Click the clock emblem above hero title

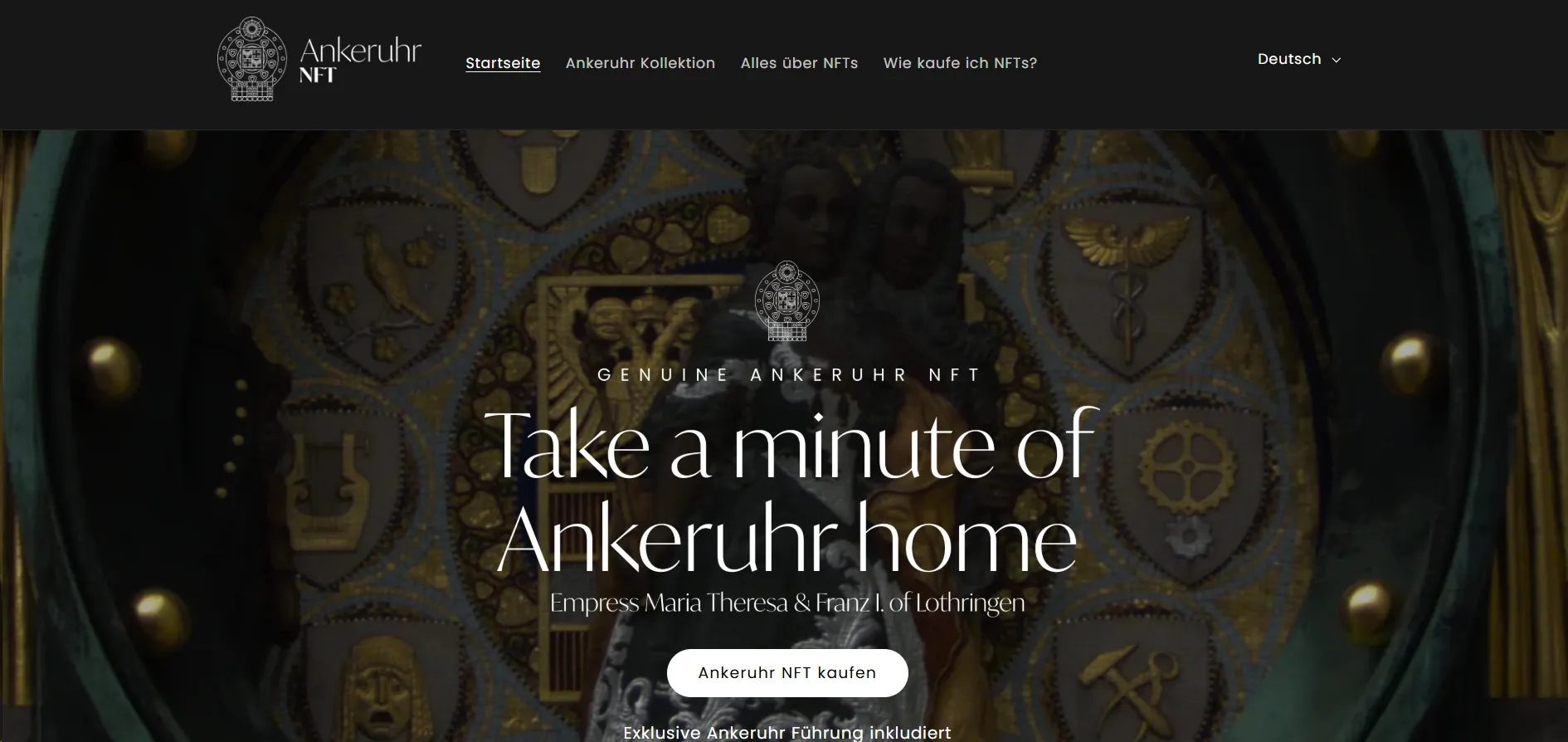pyautogui.click(x=786, y=300)
